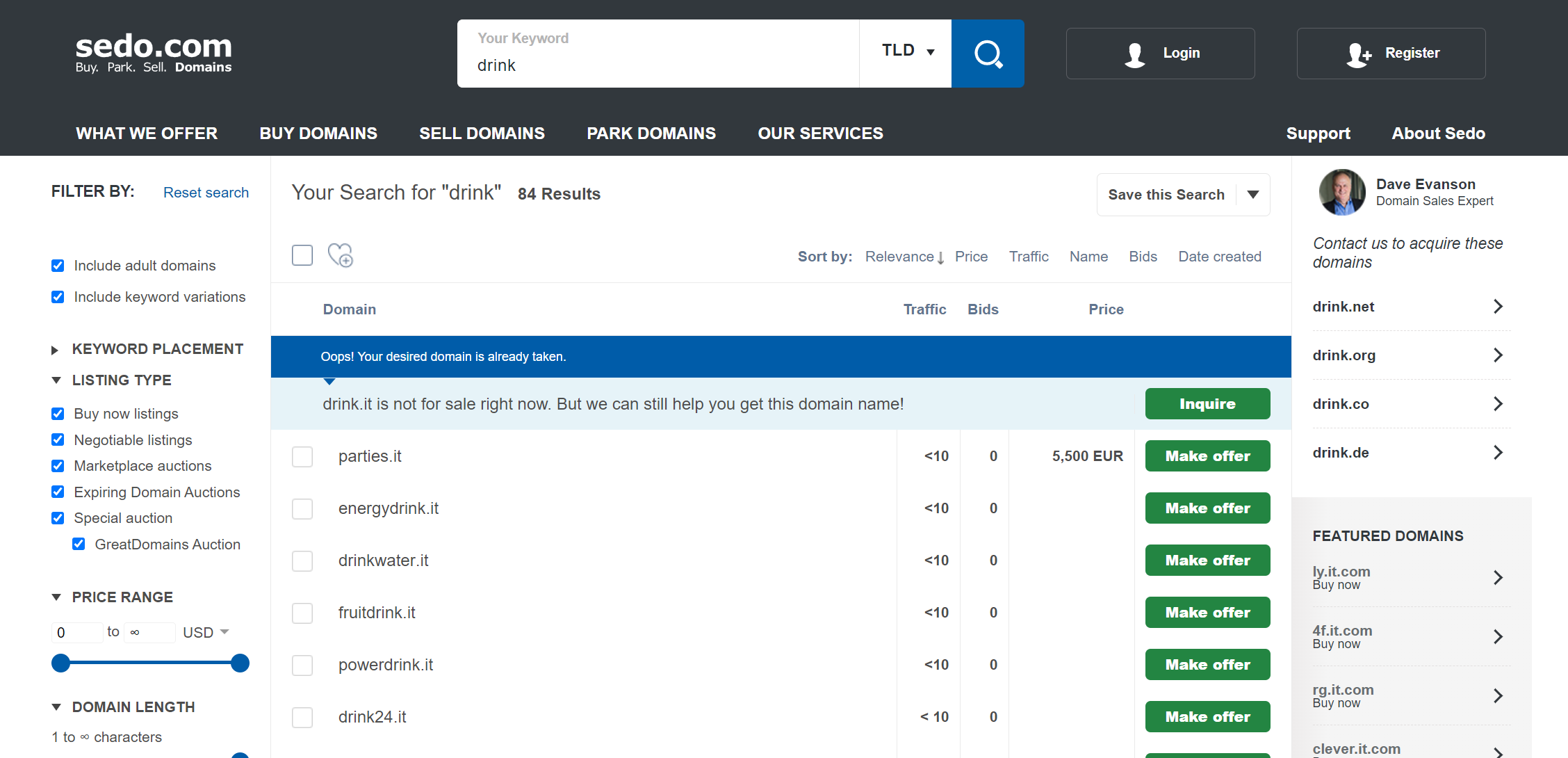
Task: Click the arrow next to drink.de
Action: click(x=1498, y=453)
